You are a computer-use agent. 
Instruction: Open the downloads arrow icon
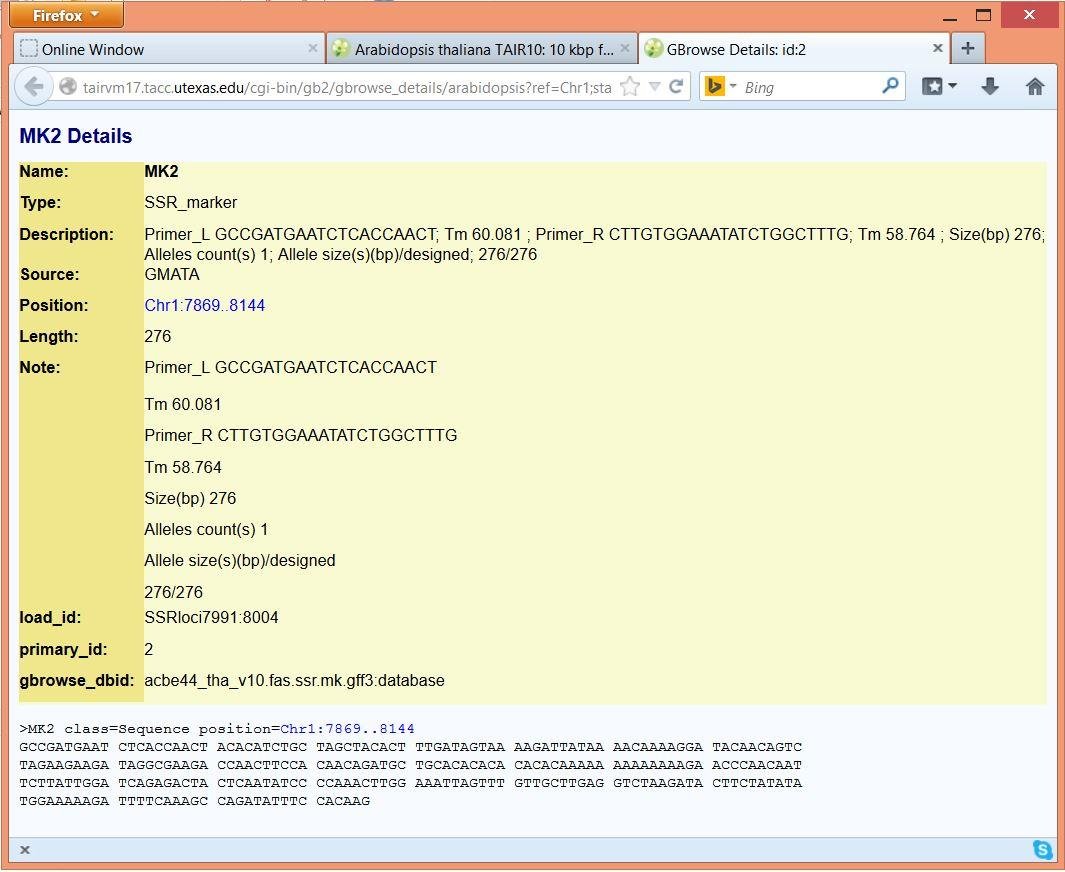click(x=990, y=86)
